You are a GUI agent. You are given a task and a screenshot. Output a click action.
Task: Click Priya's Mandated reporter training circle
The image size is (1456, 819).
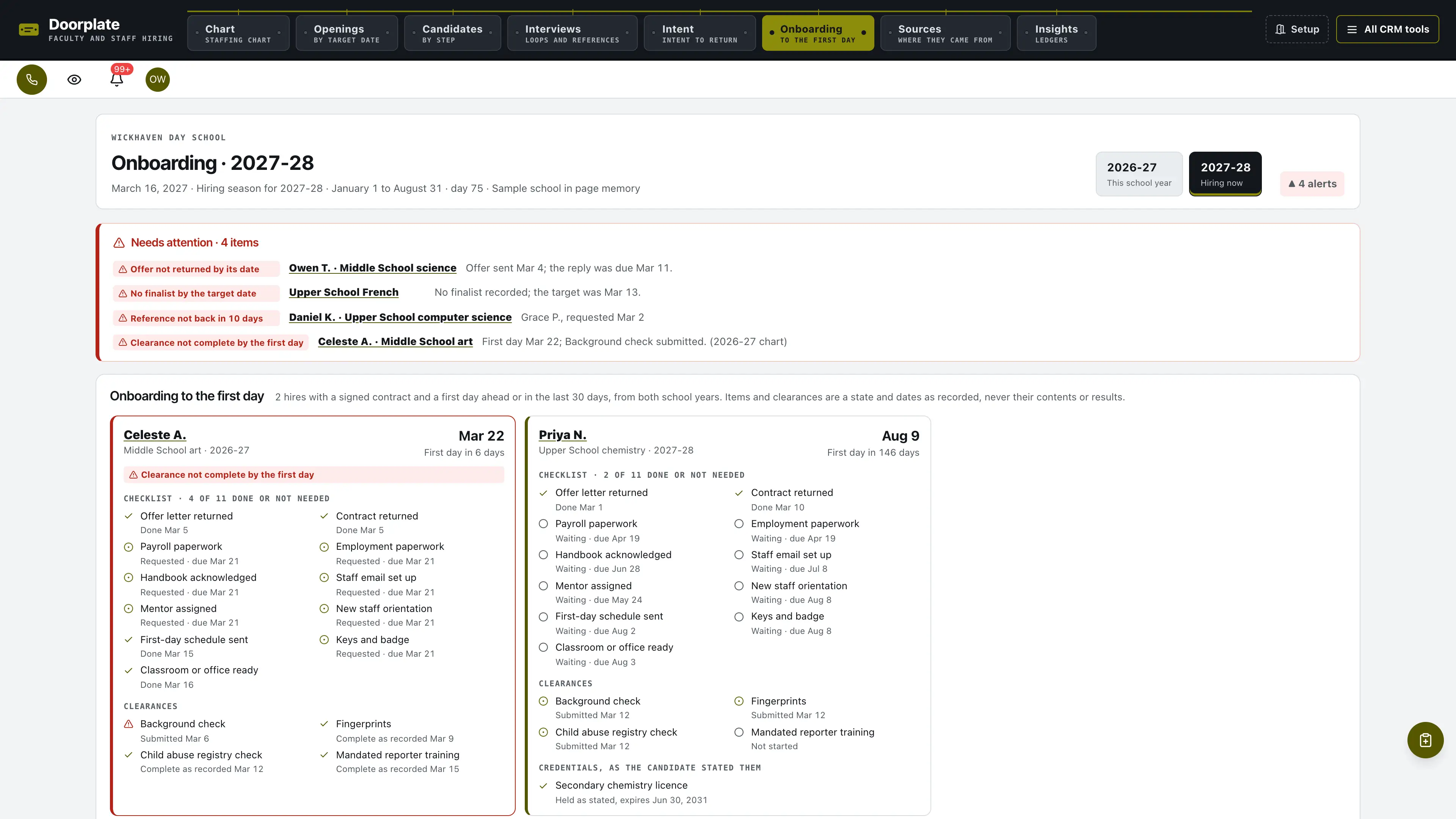coord(739,733)
